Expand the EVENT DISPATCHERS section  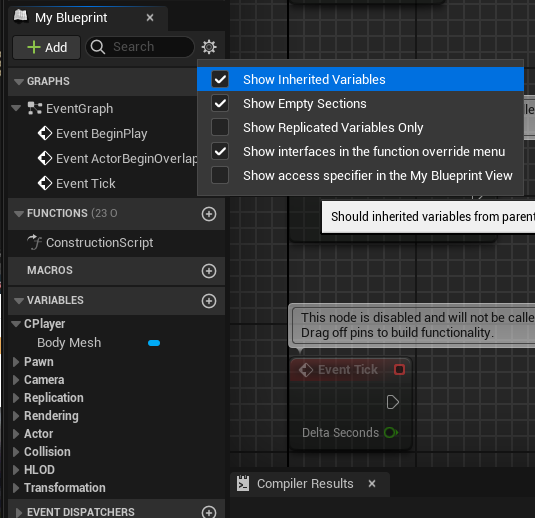(x=19, y=512)
